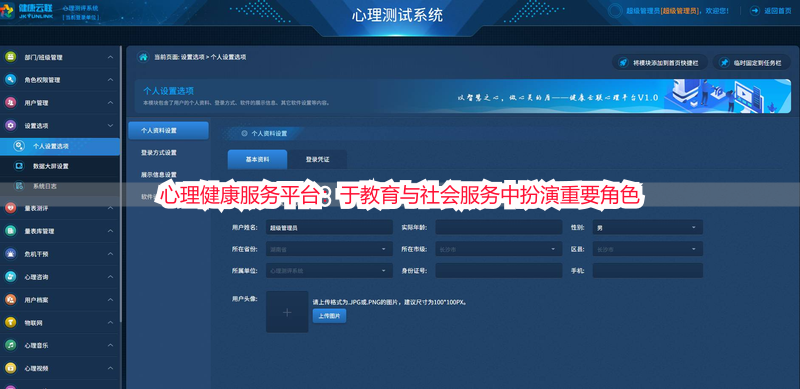Click the pin icon for 任务栏
Image resolution: width=800 pixels, height=389 pixels.
pos(724,63)
